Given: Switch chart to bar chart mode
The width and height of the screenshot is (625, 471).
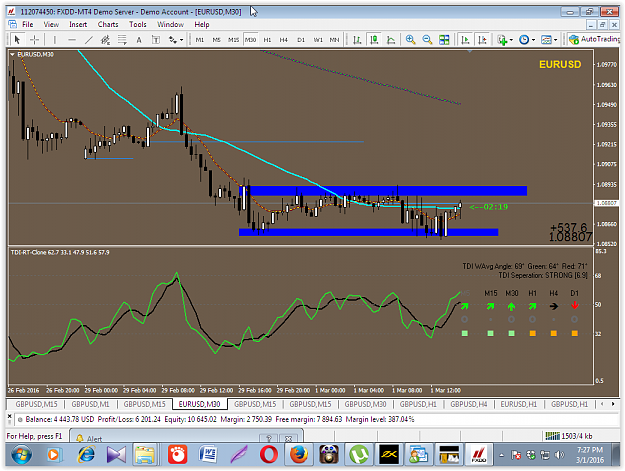Looking at the screenshot, I should pyautogui.click(x=357, y=39).
